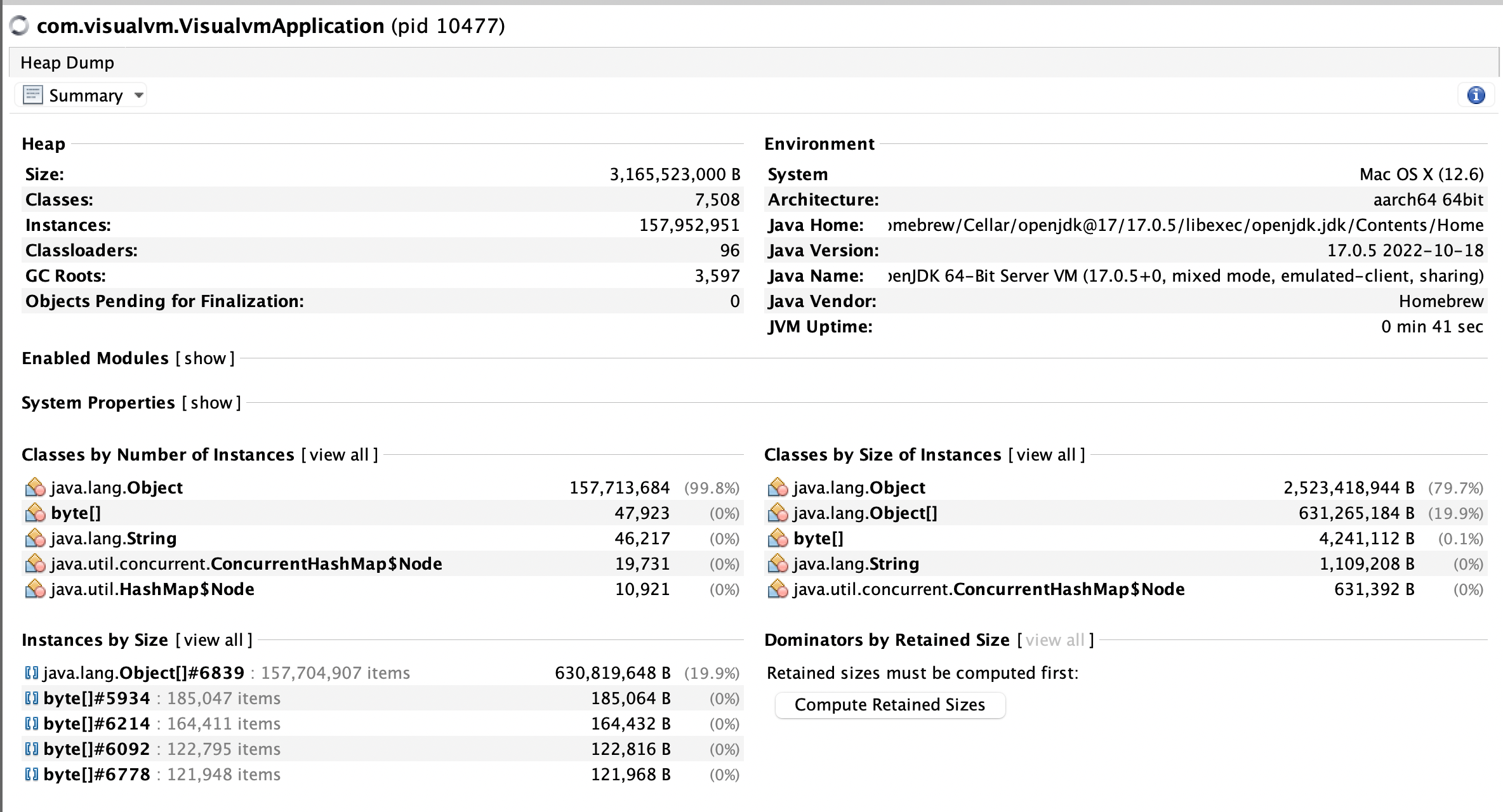Click the java.util.HashMap$Node class icon

35,589
